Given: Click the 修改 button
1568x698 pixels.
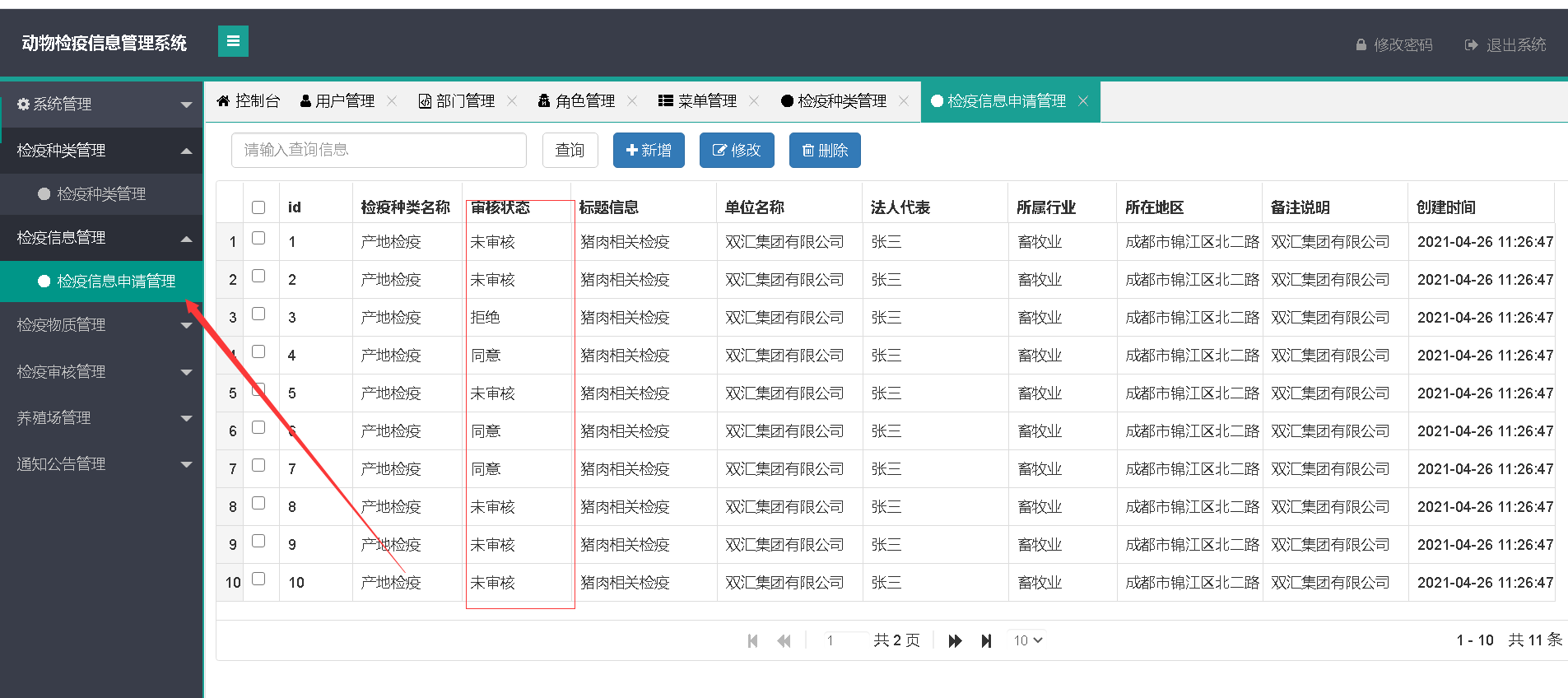Looking at the screenshot, I should coord(737,151).
